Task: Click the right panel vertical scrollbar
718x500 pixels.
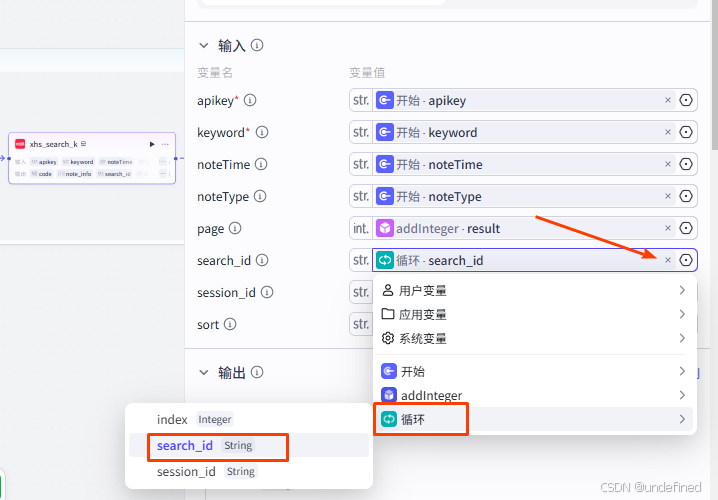Action: (714, 73)
